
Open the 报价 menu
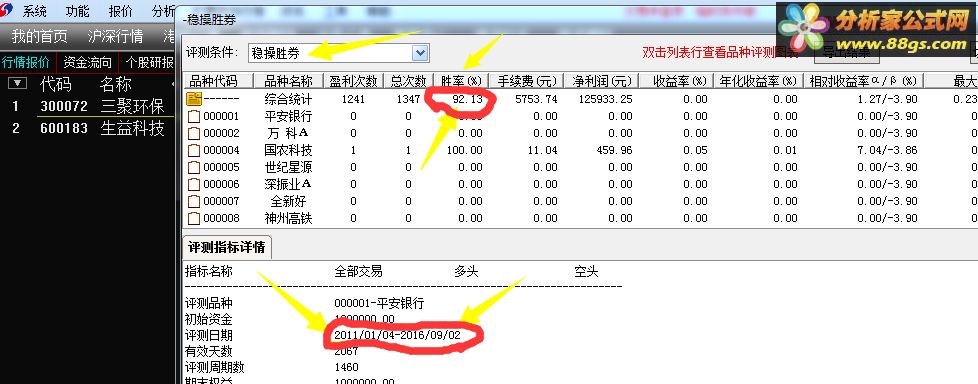pos(120,11)
